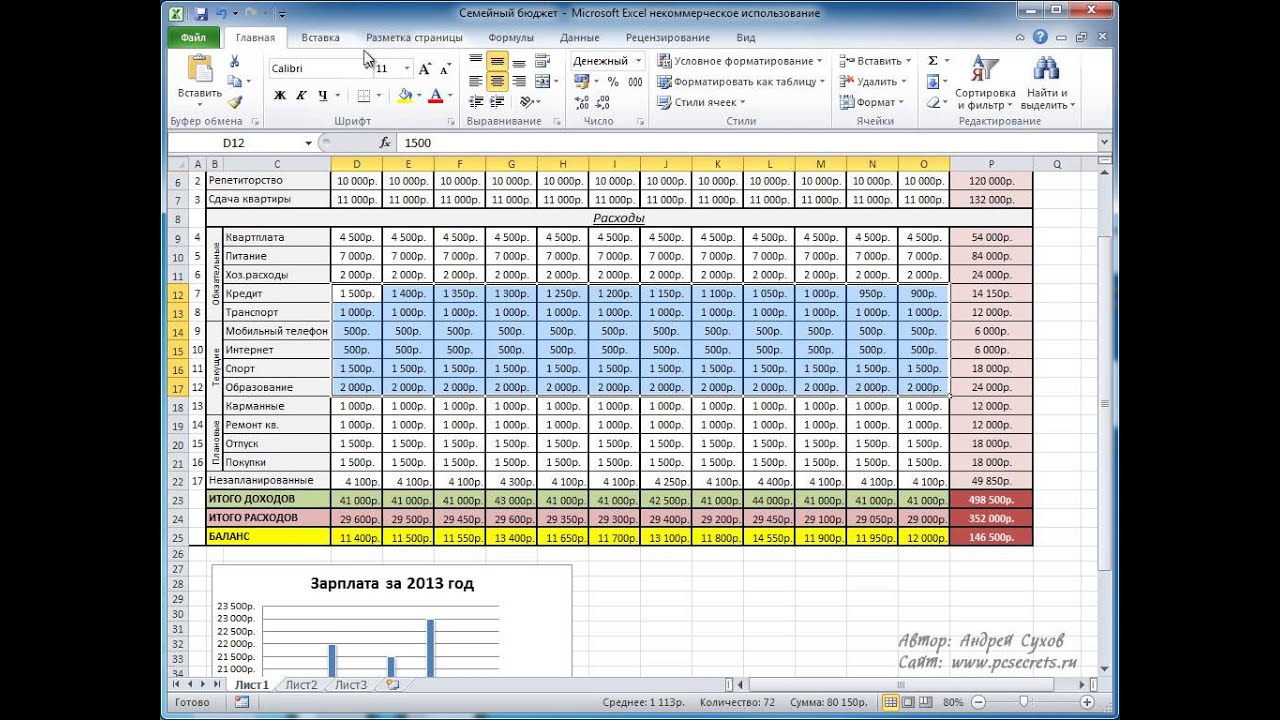Zoom in with the plus button
This screenshot has height=720, width=1280.
coord(1086,702)
